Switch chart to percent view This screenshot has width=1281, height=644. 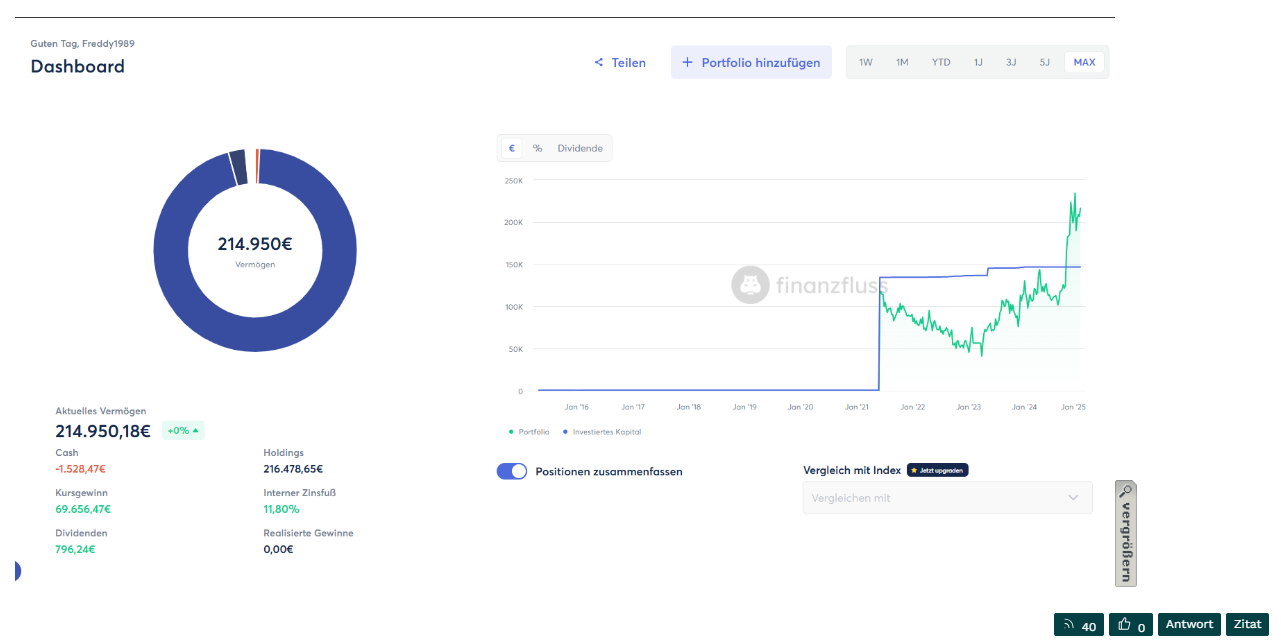click(x=537, y=148)
